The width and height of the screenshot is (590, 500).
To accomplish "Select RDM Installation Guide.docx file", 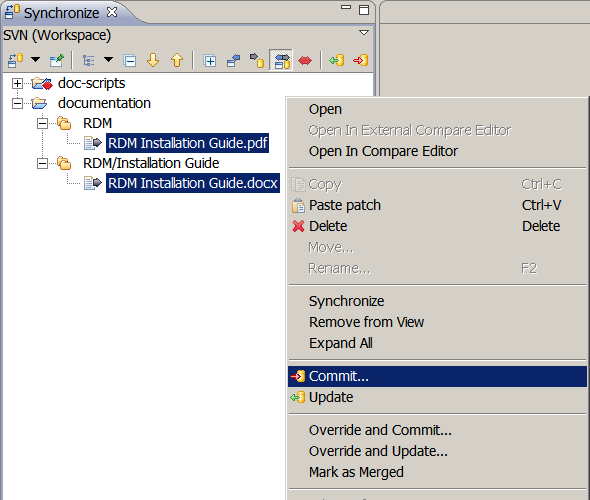I will coord(193,183).
